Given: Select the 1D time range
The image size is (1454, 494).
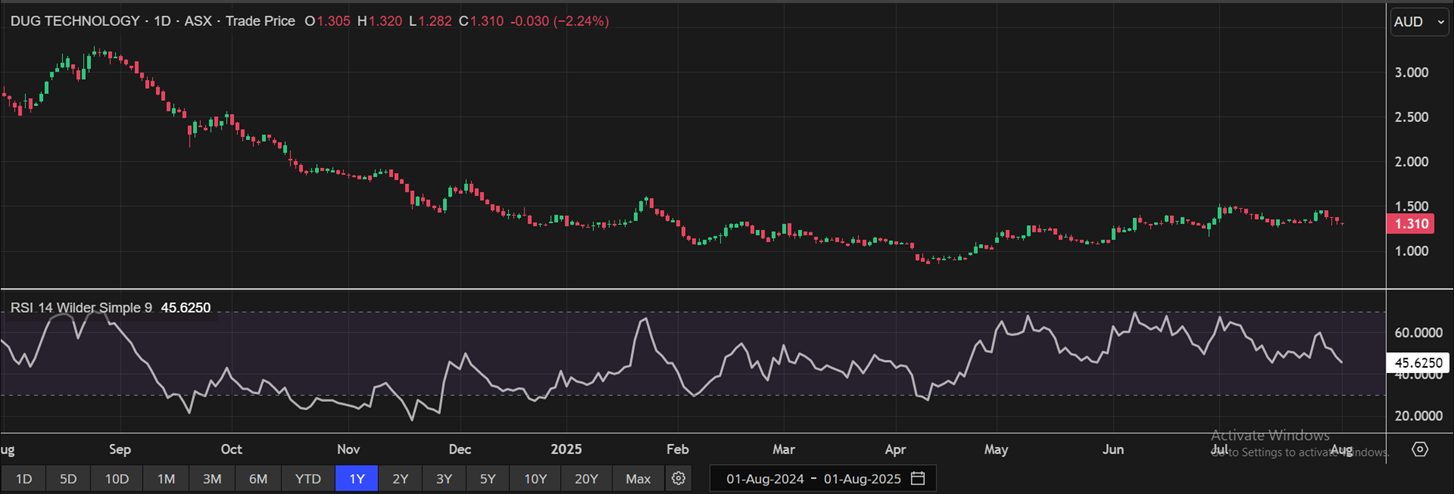Looking at the screenshot, I should tap(24, 479).
